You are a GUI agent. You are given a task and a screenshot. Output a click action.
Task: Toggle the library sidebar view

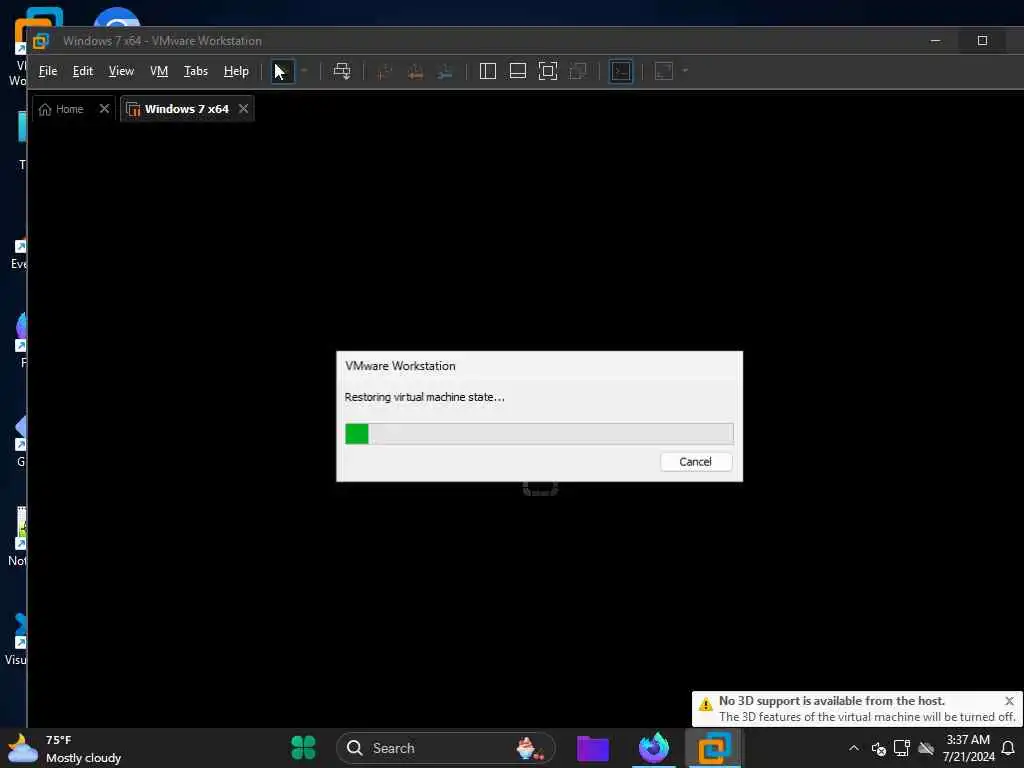[x=488, y=71]
